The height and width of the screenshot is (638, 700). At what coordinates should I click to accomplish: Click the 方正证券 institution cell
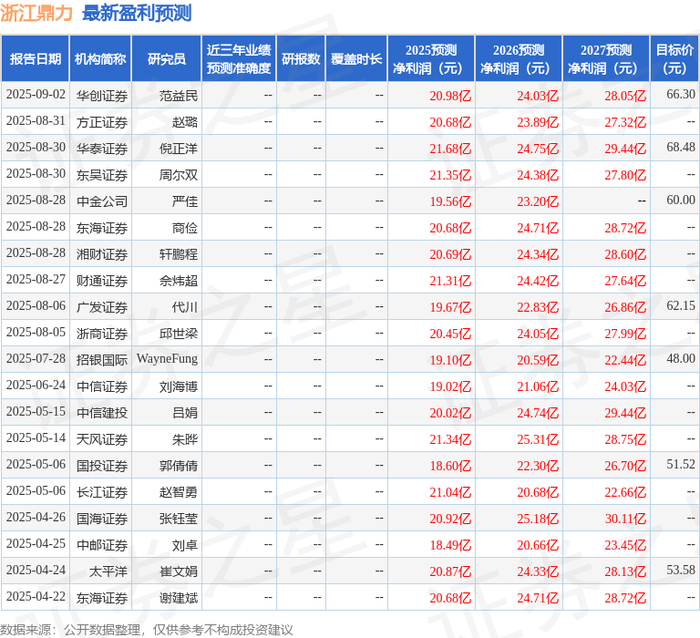[102, 122]
